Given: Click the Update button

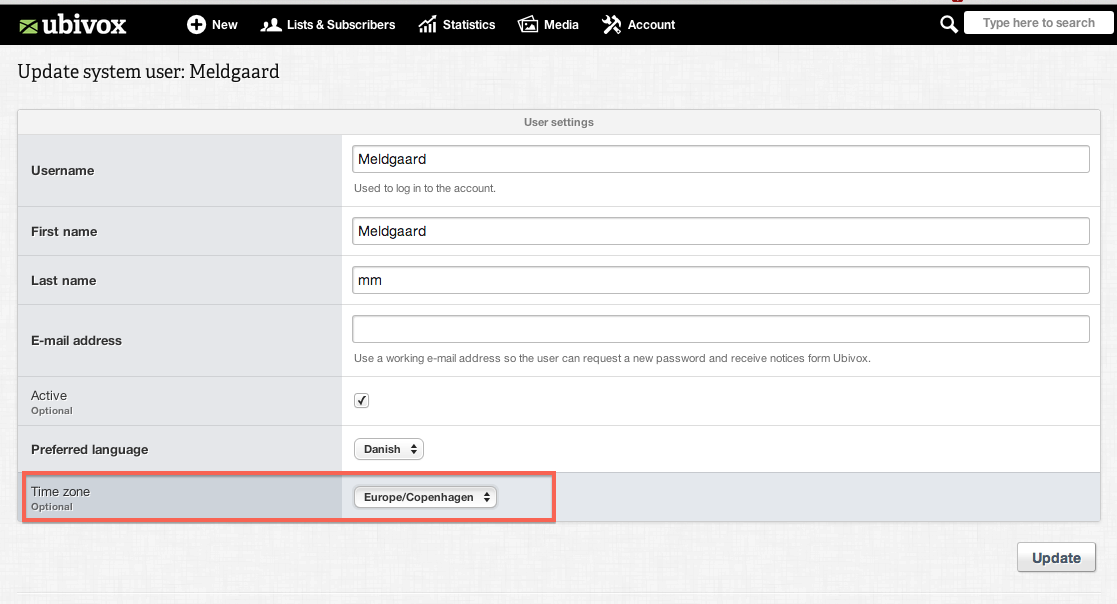Looking at the screenshot, I should coord(1056,558).
